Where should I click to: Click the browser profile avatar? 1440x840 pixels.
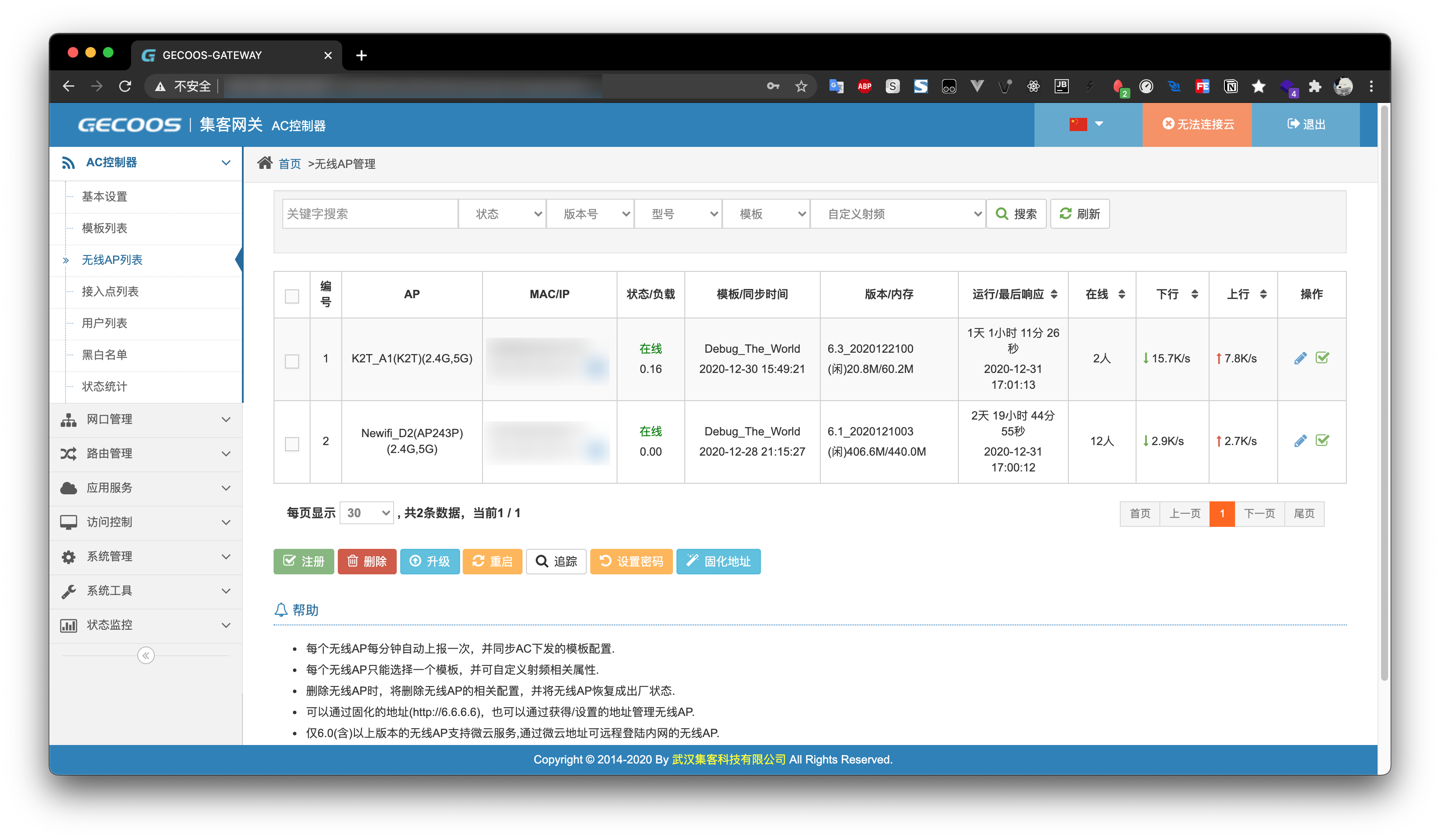coord(1343,86)
